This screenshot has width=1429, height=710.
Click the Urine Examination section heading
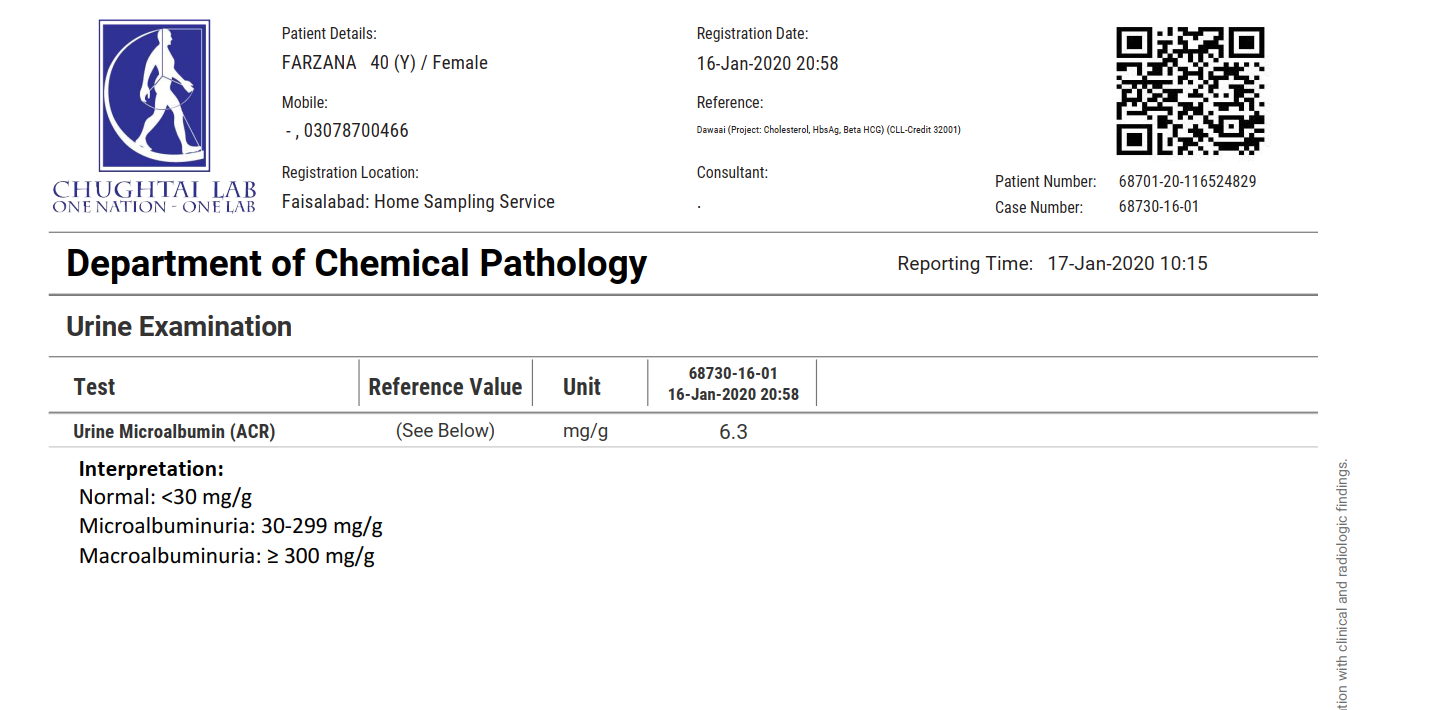coord(179,327)
